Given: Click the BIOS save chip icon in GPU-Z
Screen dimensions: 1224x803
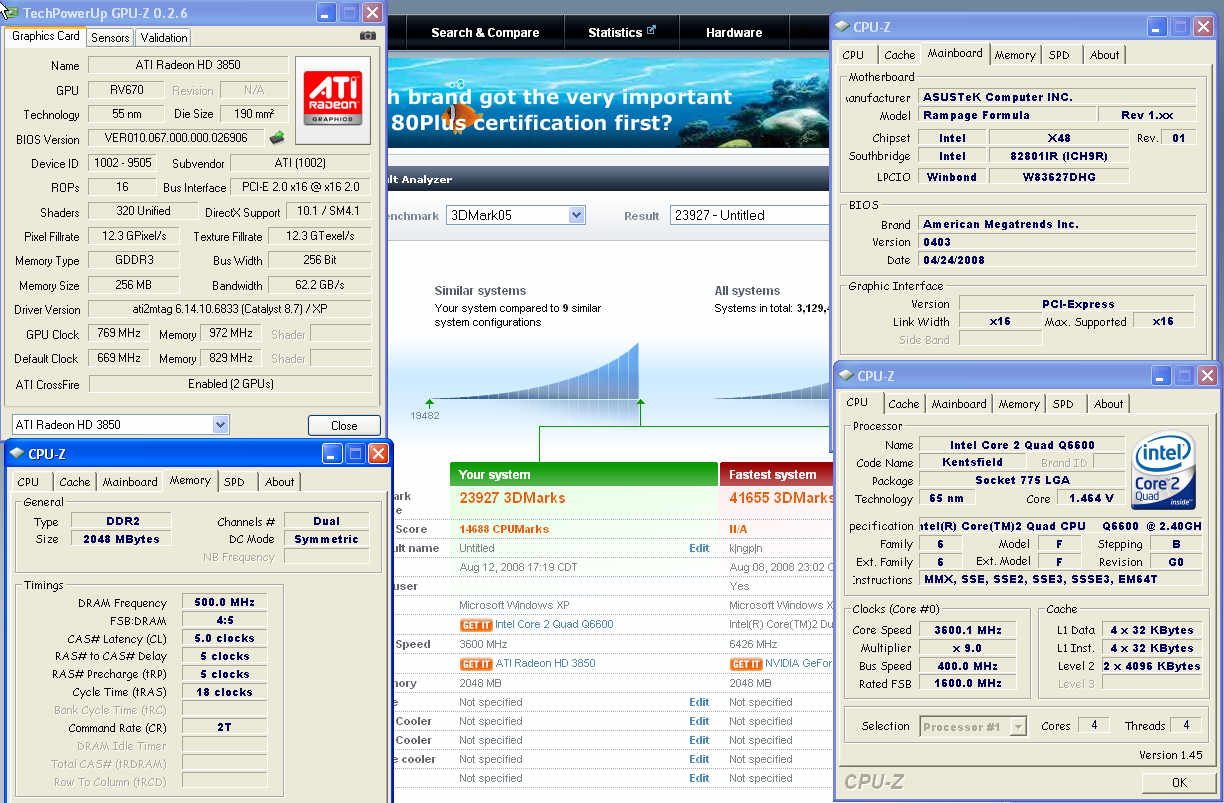Looking at the screenshot, I should pyautogui.click(x=278, y=138).
